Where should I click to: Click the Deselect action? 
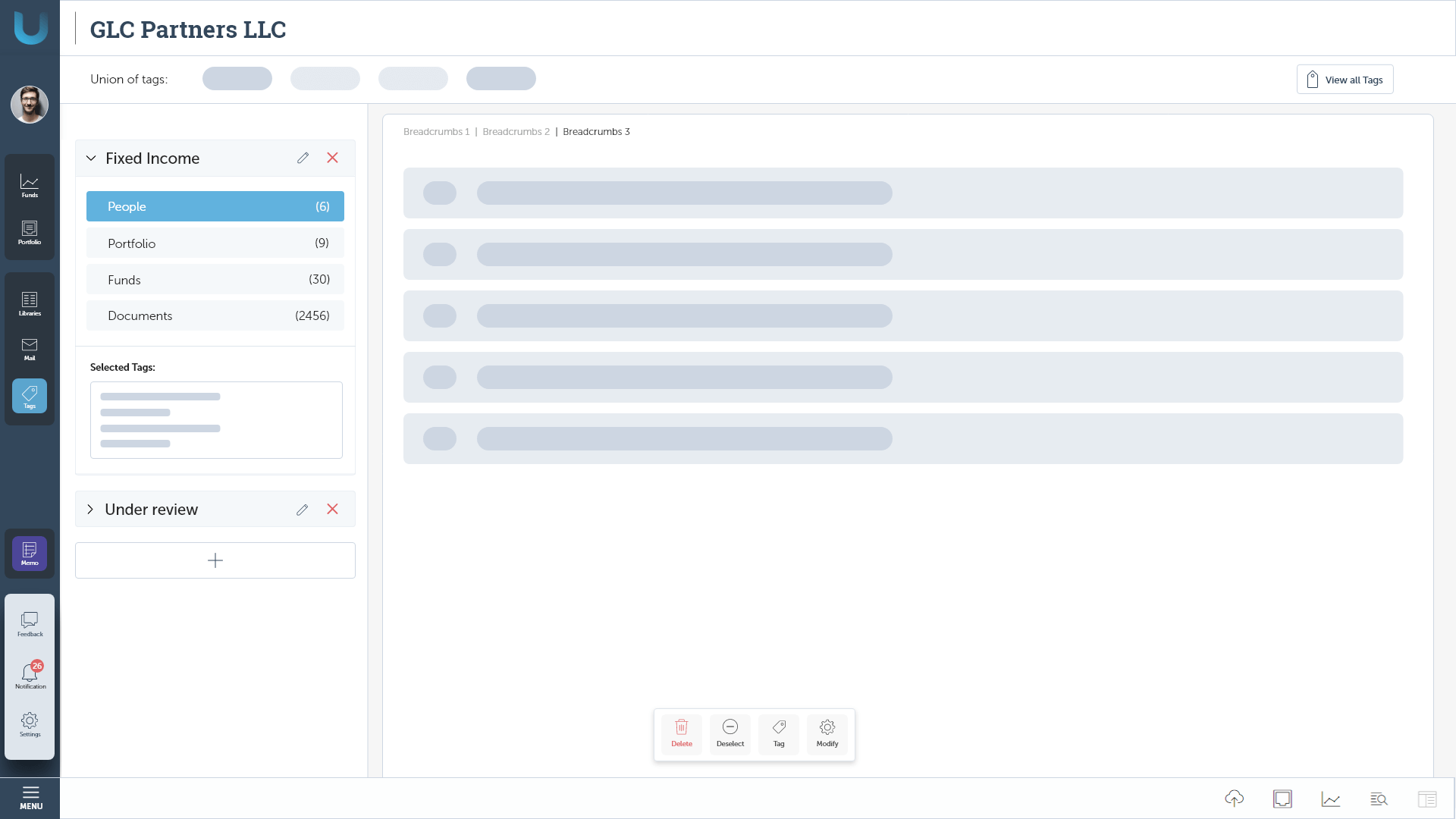coord(730,734)
